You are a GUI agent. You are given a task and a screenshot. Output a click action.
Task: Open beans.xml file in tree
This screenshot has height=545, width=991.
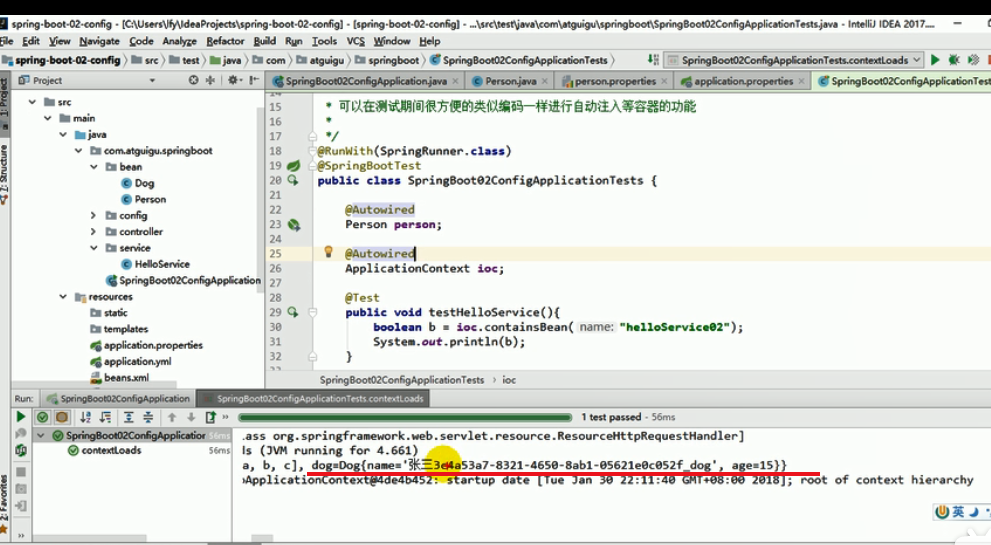coord(119,377)
